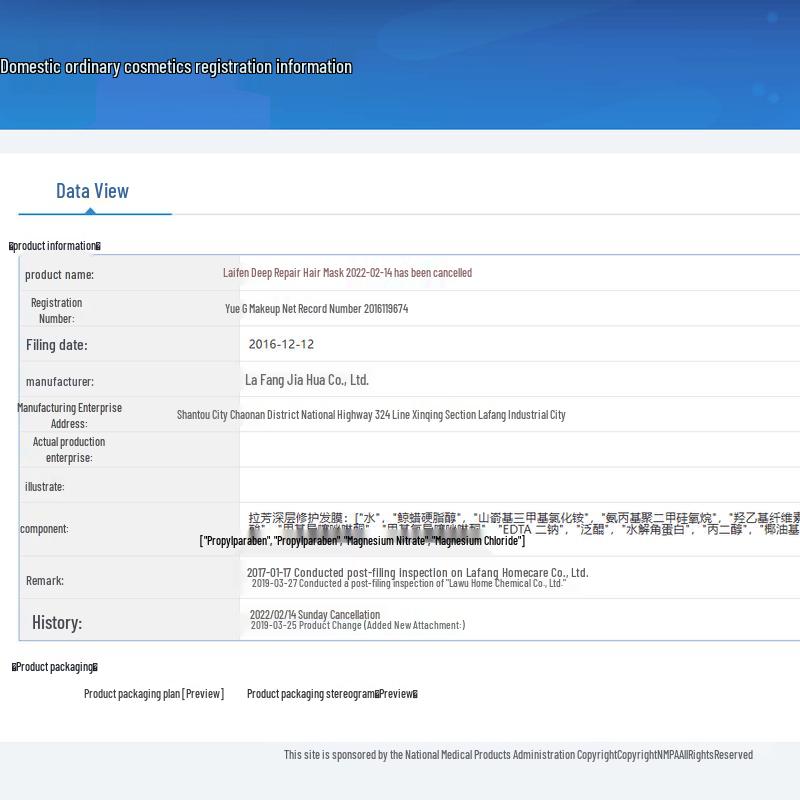Click the 2017-01-17 post-filing inspection remark
This screenshot has width=800, height=800.
417,572
